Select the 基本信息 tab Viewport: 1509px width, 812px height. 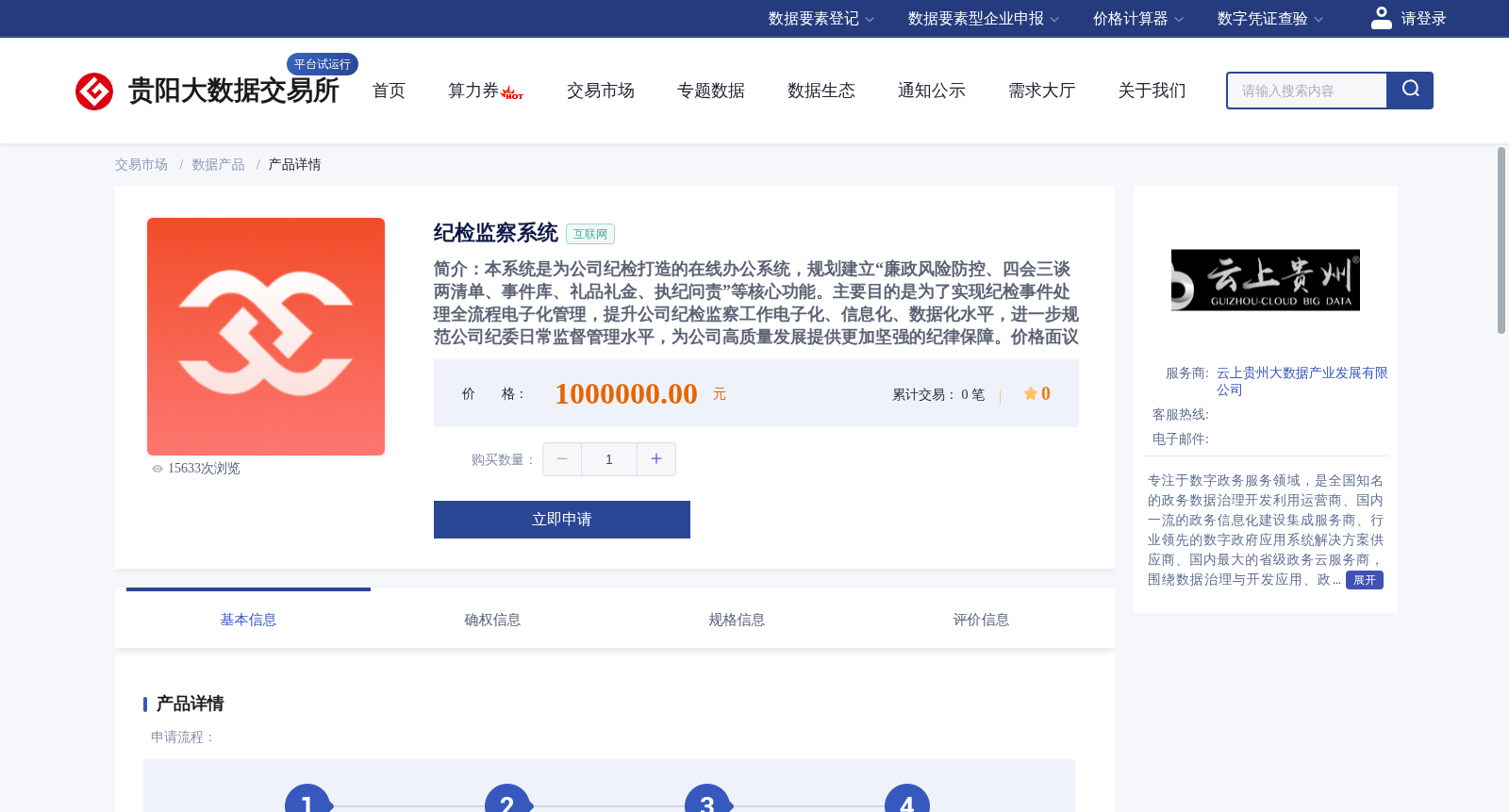point(248,620)
